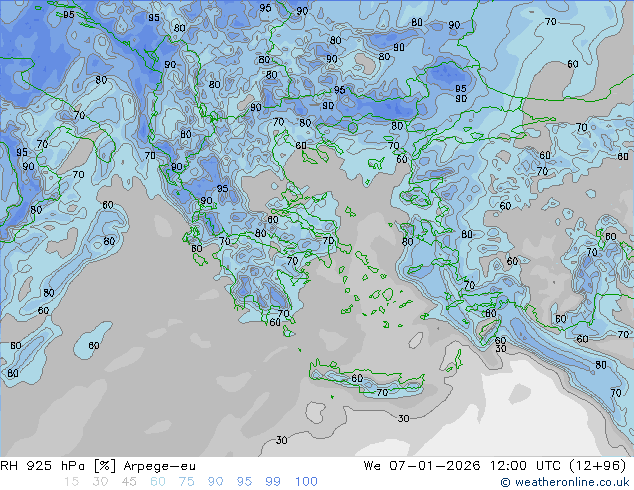Screen dimensions: 634x490
Task: Click the "12:00 UTC" time text
Action: coord(525,466)
